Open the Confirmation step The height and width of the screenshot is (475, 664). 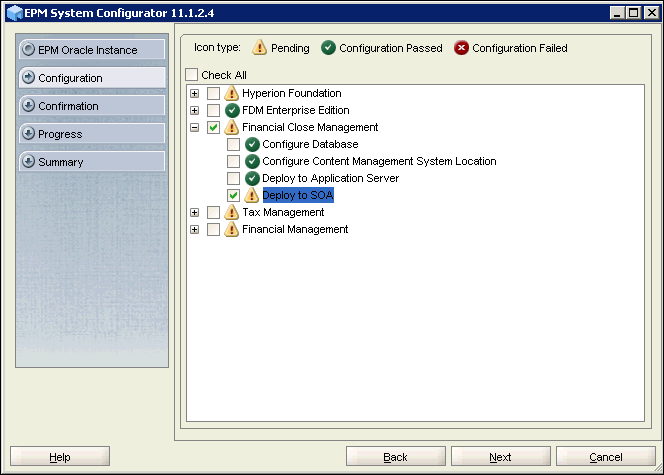pos(92,105)
